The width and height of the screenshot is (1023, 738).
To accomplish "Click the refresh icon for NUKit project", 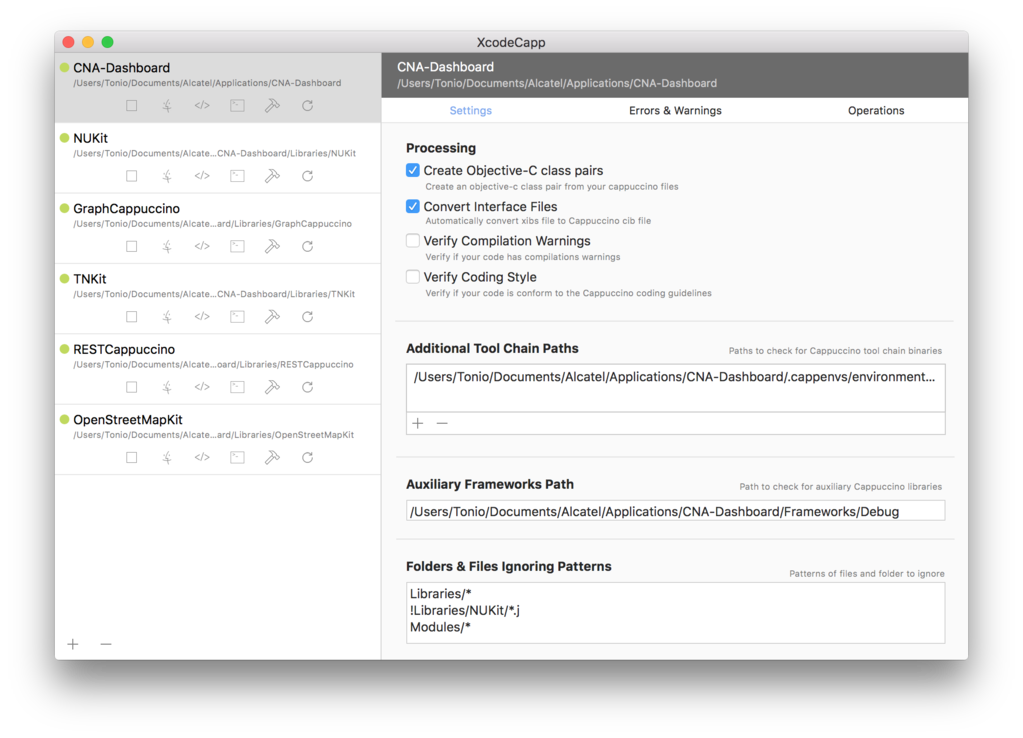I will [307, 176].
